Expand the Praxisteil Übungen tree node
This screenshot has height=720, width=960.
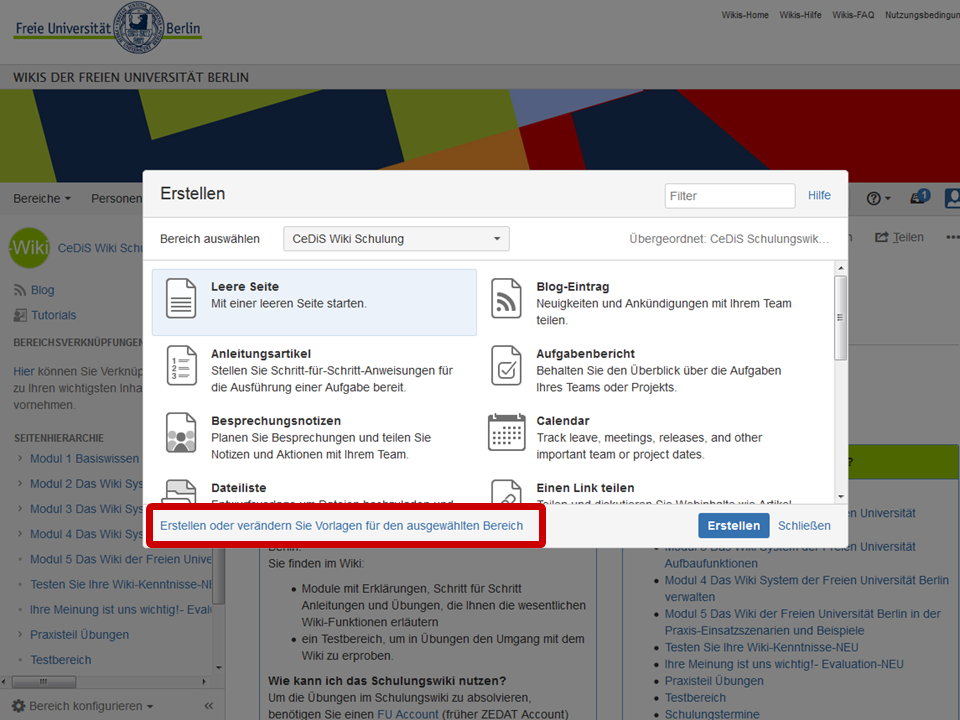(x=20, y=634)
